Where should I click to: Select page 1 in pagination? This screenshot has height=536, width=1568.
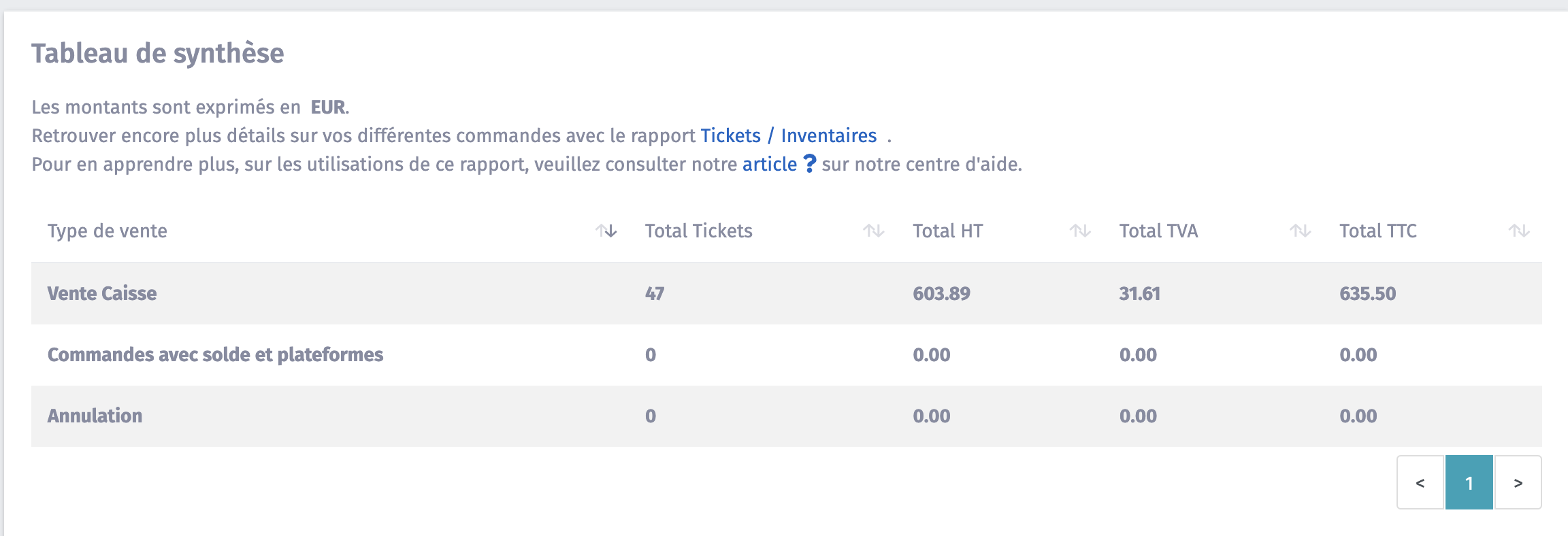(x=1469, y=482)
